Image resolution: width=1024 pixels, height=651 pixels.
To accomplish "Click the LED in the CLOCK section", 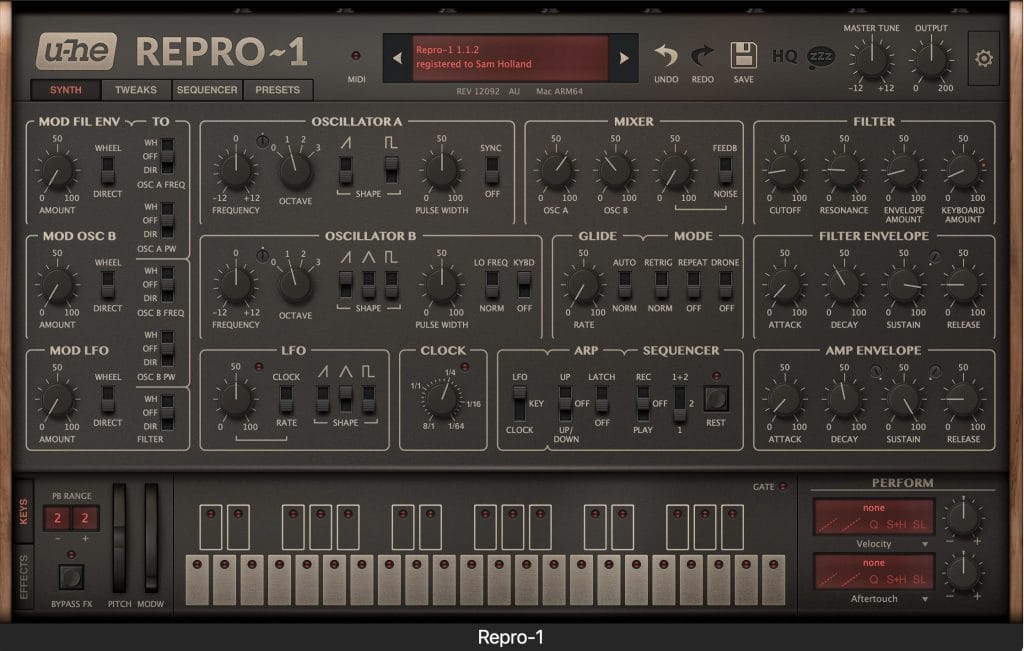I will [x=464, y=367].
